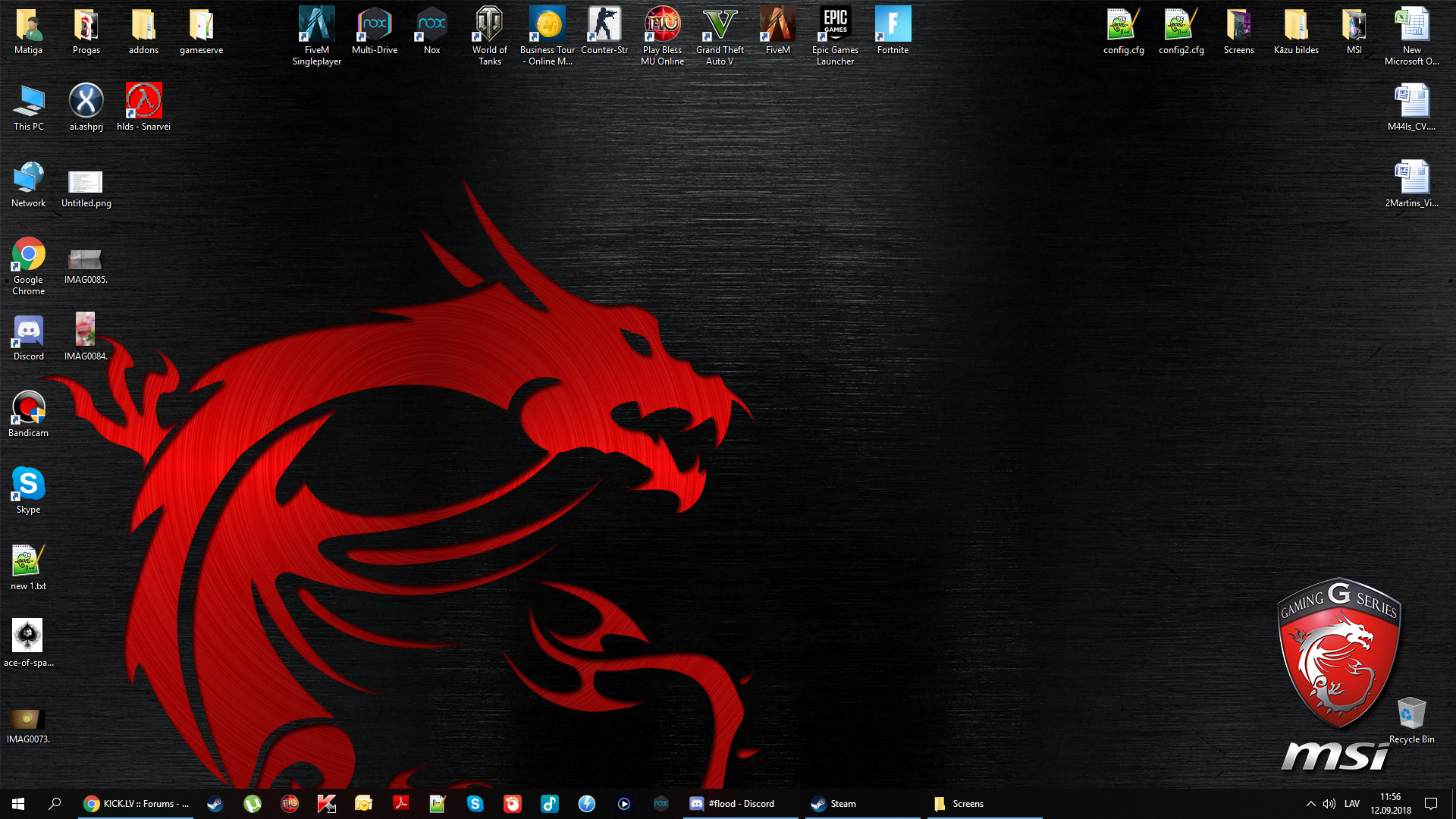Screen dimensions: 1456x819
Task: Open the Progas folder
Action: coord(86,31)
